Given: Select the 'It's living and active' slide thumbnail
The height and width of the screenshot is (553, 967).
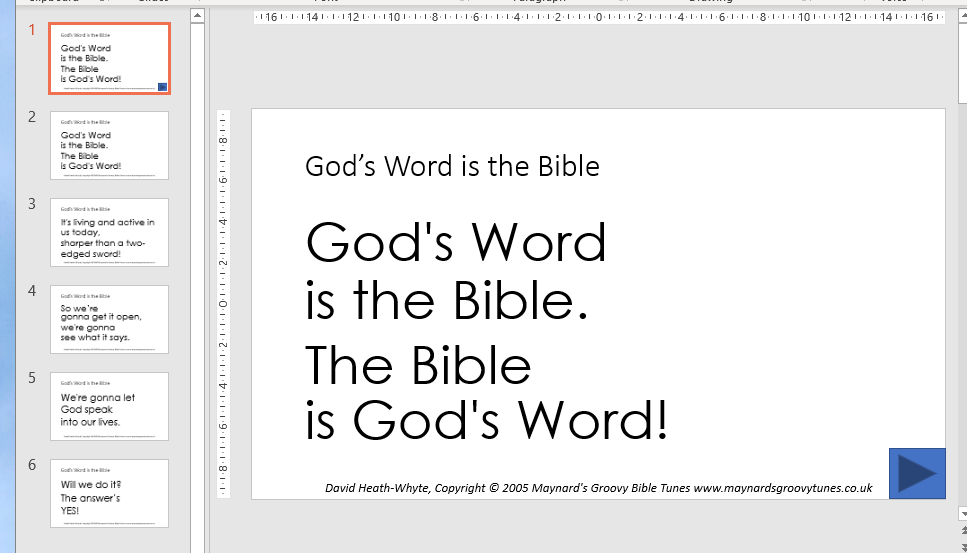Looking at the screenshot, I should point(109,233).
